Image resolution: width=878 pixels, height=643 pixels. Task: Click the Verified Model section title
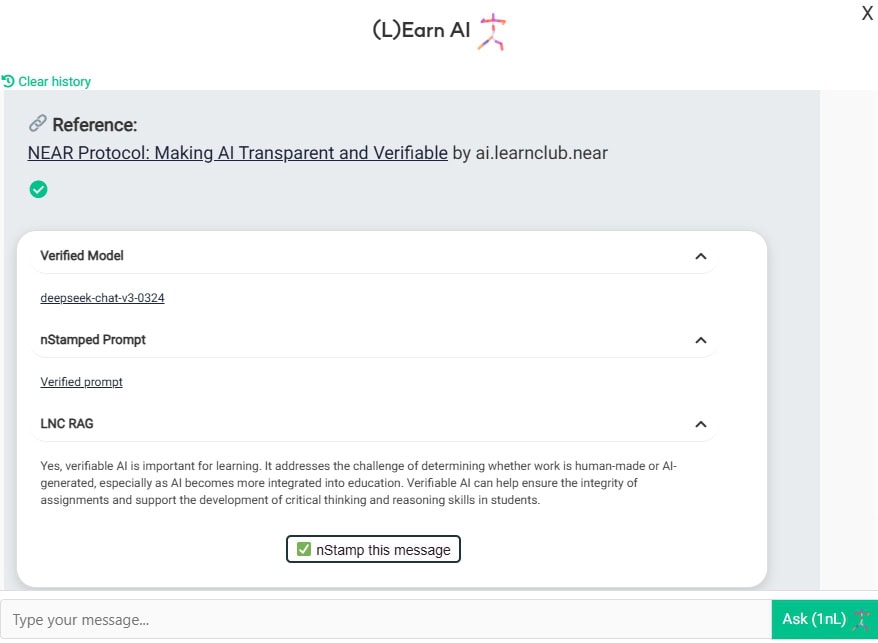click(x=82, y=256)
